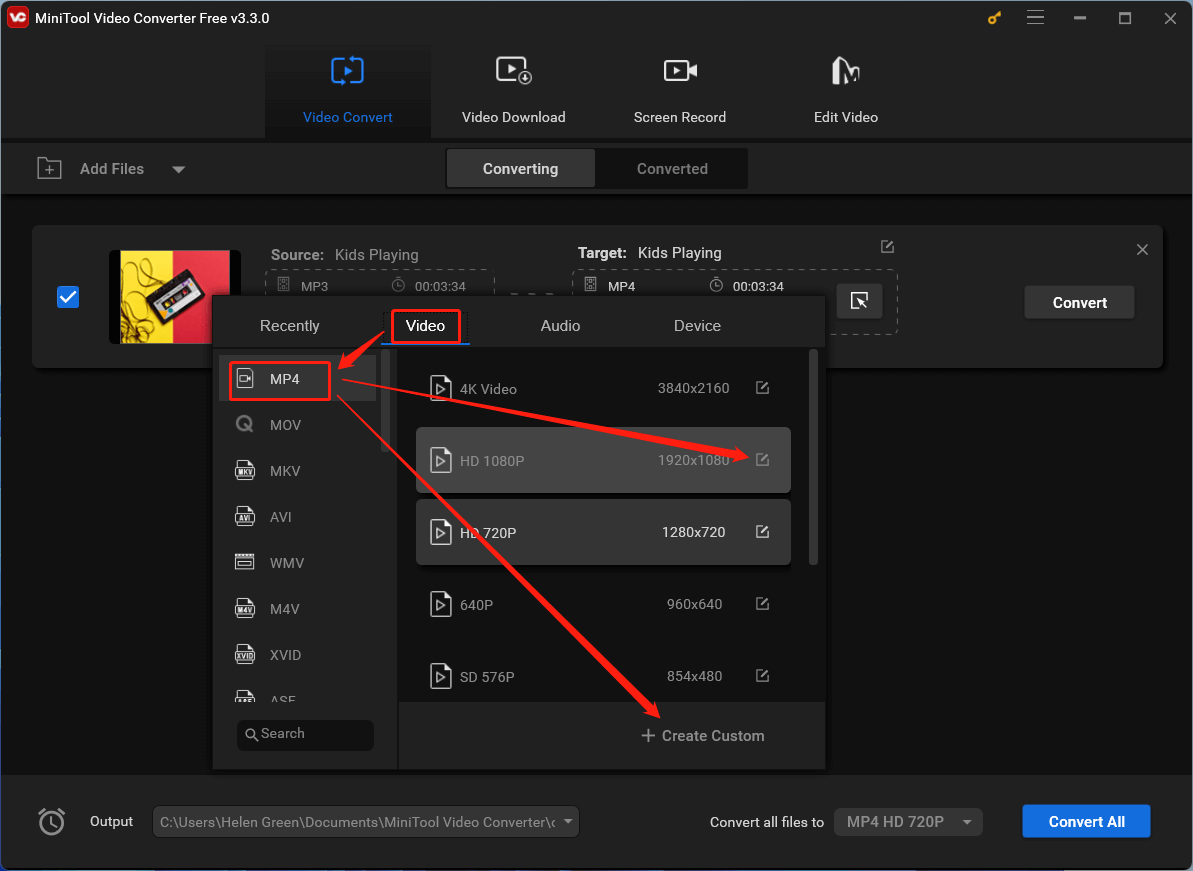Click the MiniTool app logo icon
Screen dimensions: 1193x871
pyautogui.click(x=17, y=17)
